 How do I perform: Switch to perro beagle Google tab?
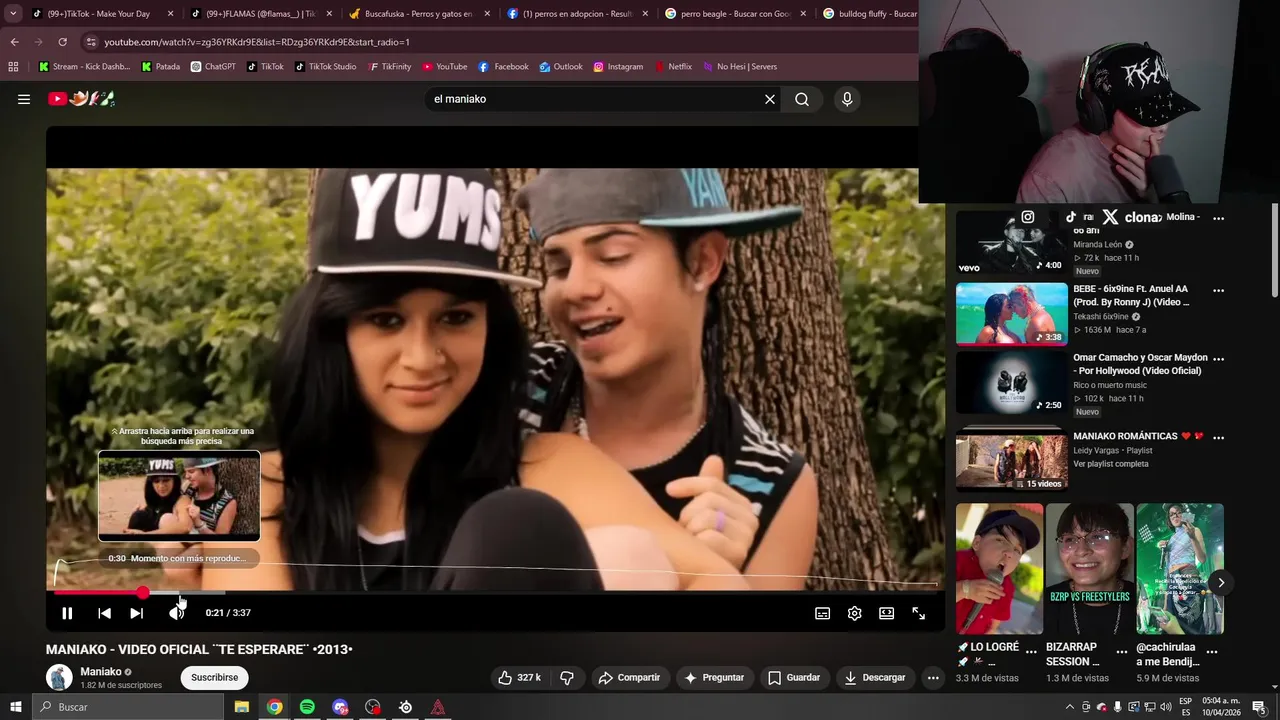point(735,14)
